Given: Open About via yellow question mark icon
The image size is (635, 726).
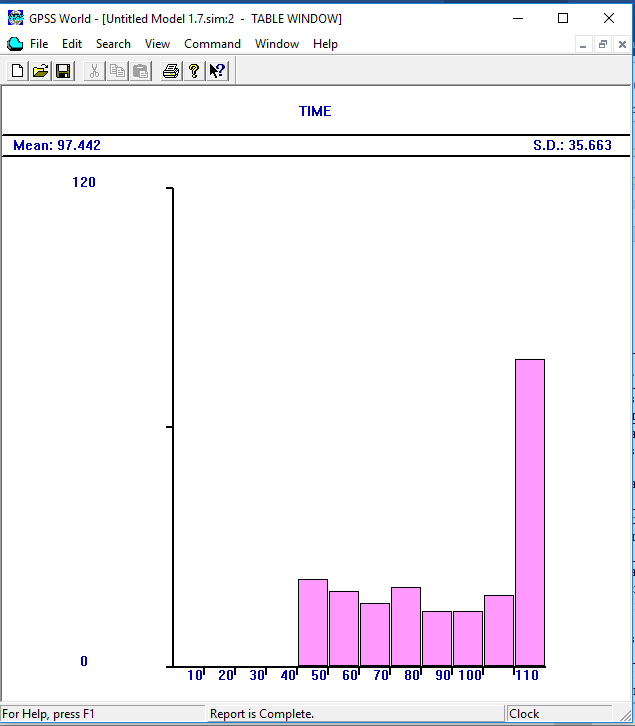Looking at the screenshot, I should click(194, 71).
